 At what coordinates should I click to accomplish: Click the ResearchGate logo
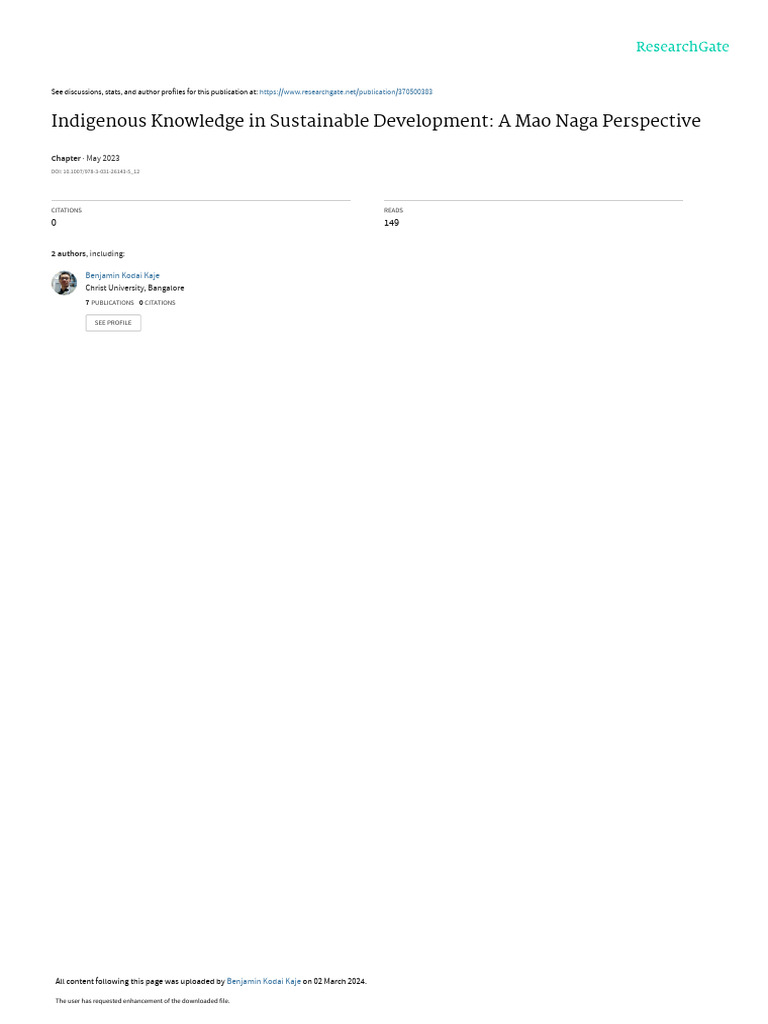point(682,47)
